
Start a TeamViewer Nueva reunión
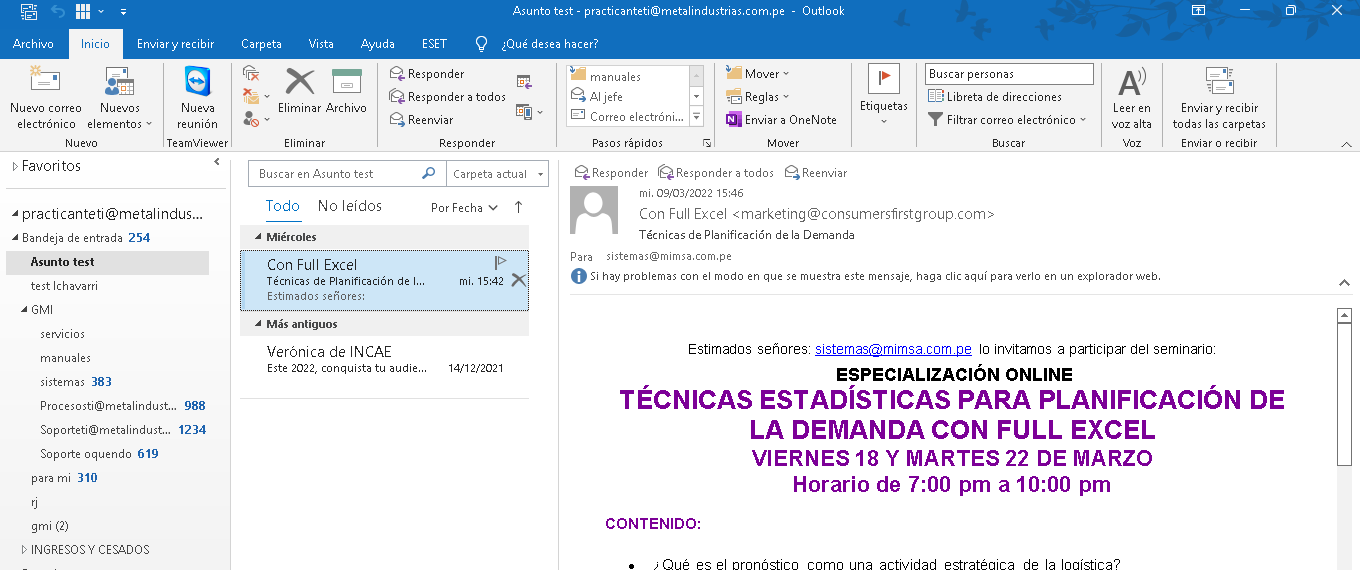(x=198, y=98)
